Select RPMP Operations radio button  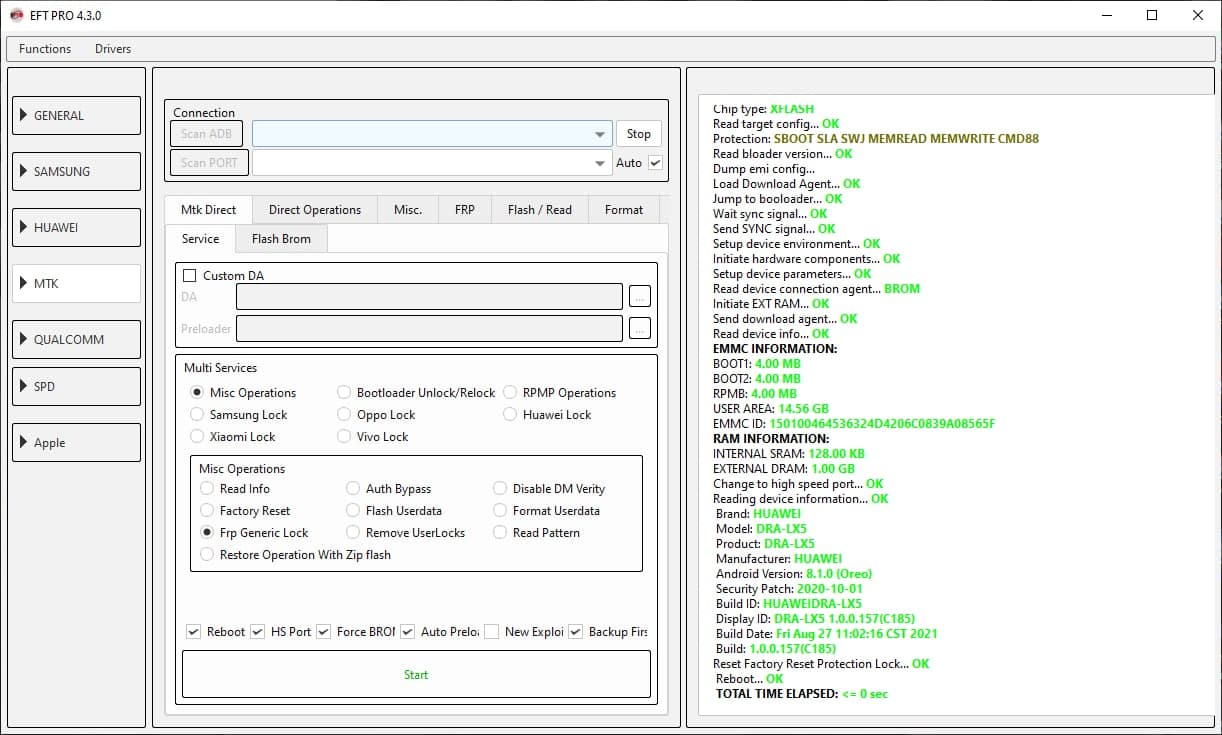point(510,393)
